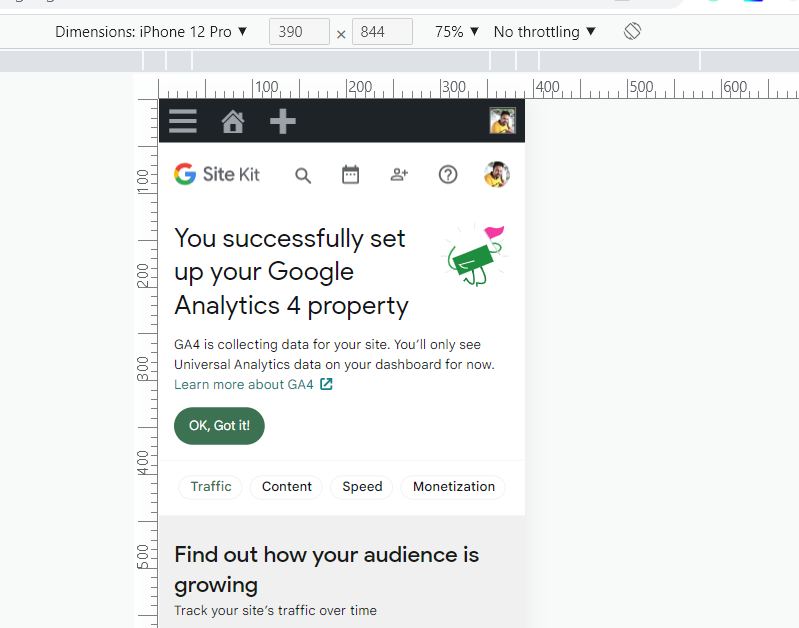Click external link icon beside GA4 link
Screen dimensions: 799x628
click(326, 384)
